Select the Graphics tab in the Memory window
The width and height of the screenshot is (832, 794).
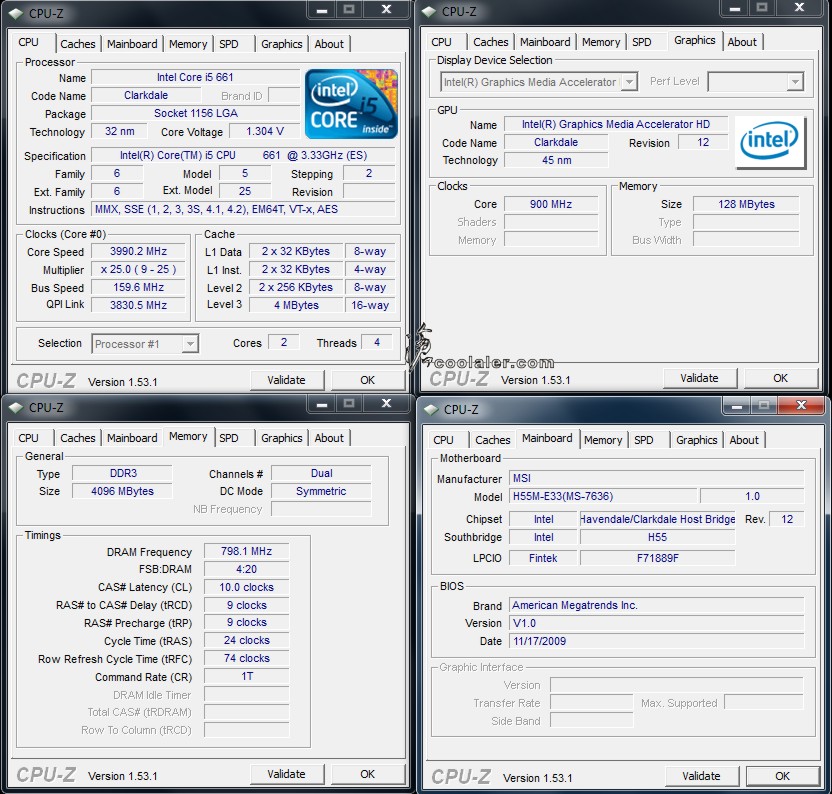click(x=281, y=438)
